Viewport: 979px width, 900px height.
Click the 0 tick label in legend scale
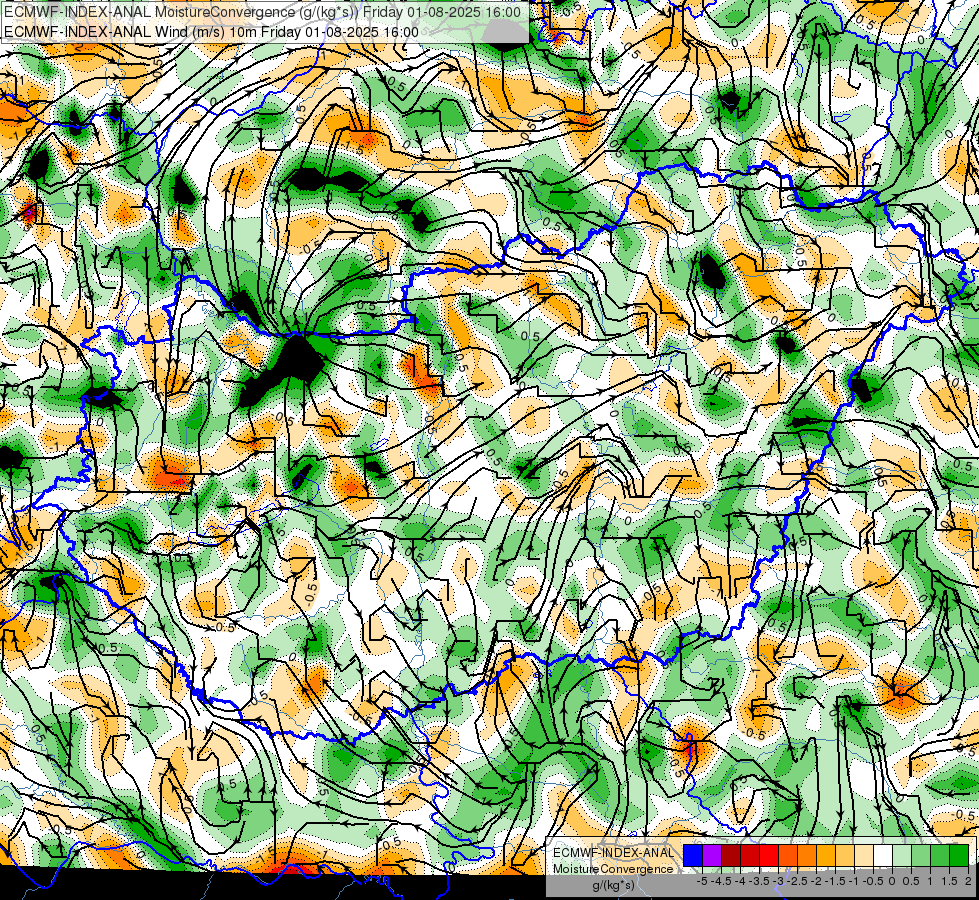pyautogui.click(x=892, y=881)
